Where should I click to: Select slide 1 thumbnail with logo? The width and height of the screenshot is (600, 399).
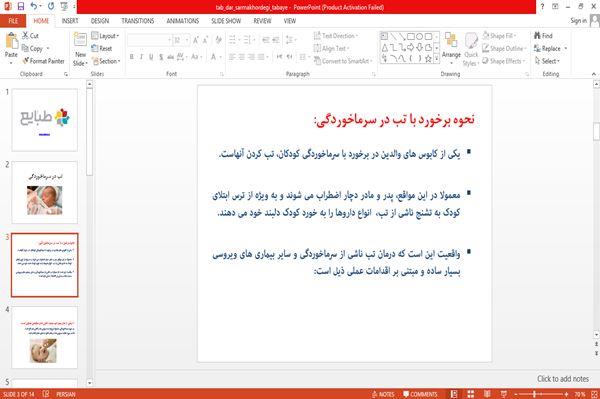tap(44, 120)
